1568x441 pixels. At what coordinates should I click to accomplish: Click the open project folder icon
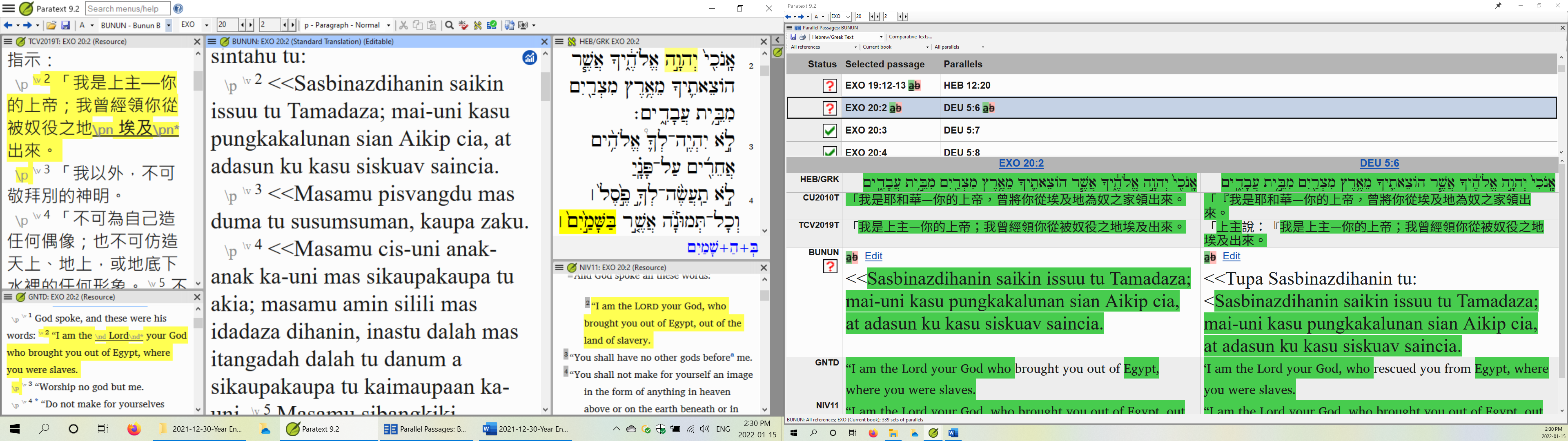51,25
